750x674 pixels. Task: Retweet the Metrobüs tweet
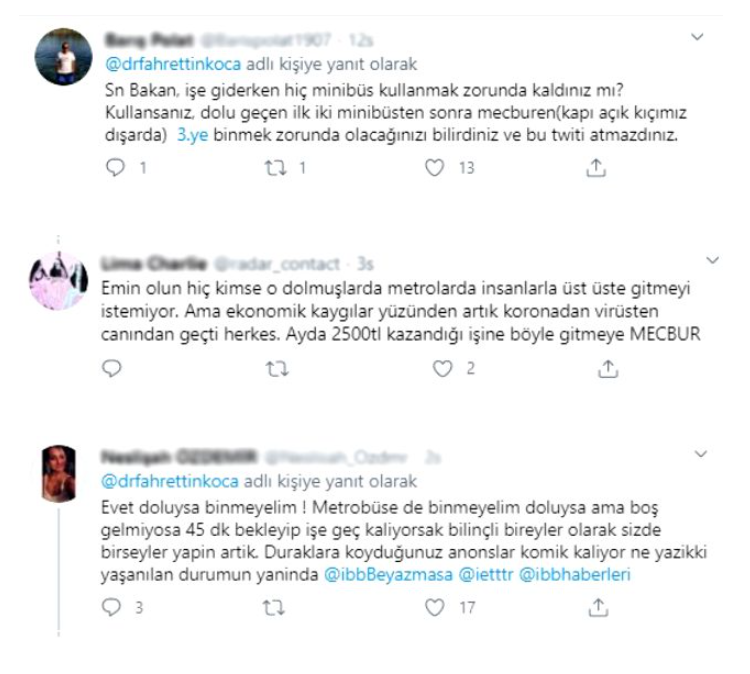point(274,608)
